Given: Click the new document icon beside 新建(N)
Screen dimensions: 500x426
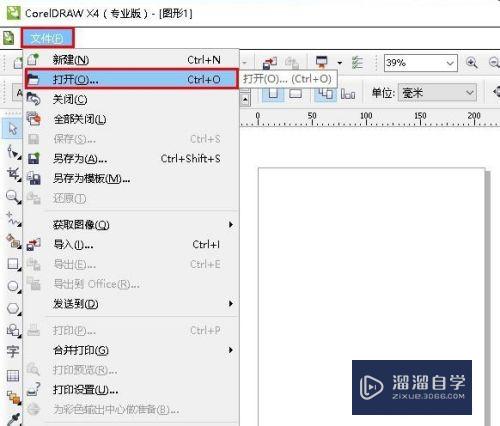Looking at the screenshot, I should (33, 60).
